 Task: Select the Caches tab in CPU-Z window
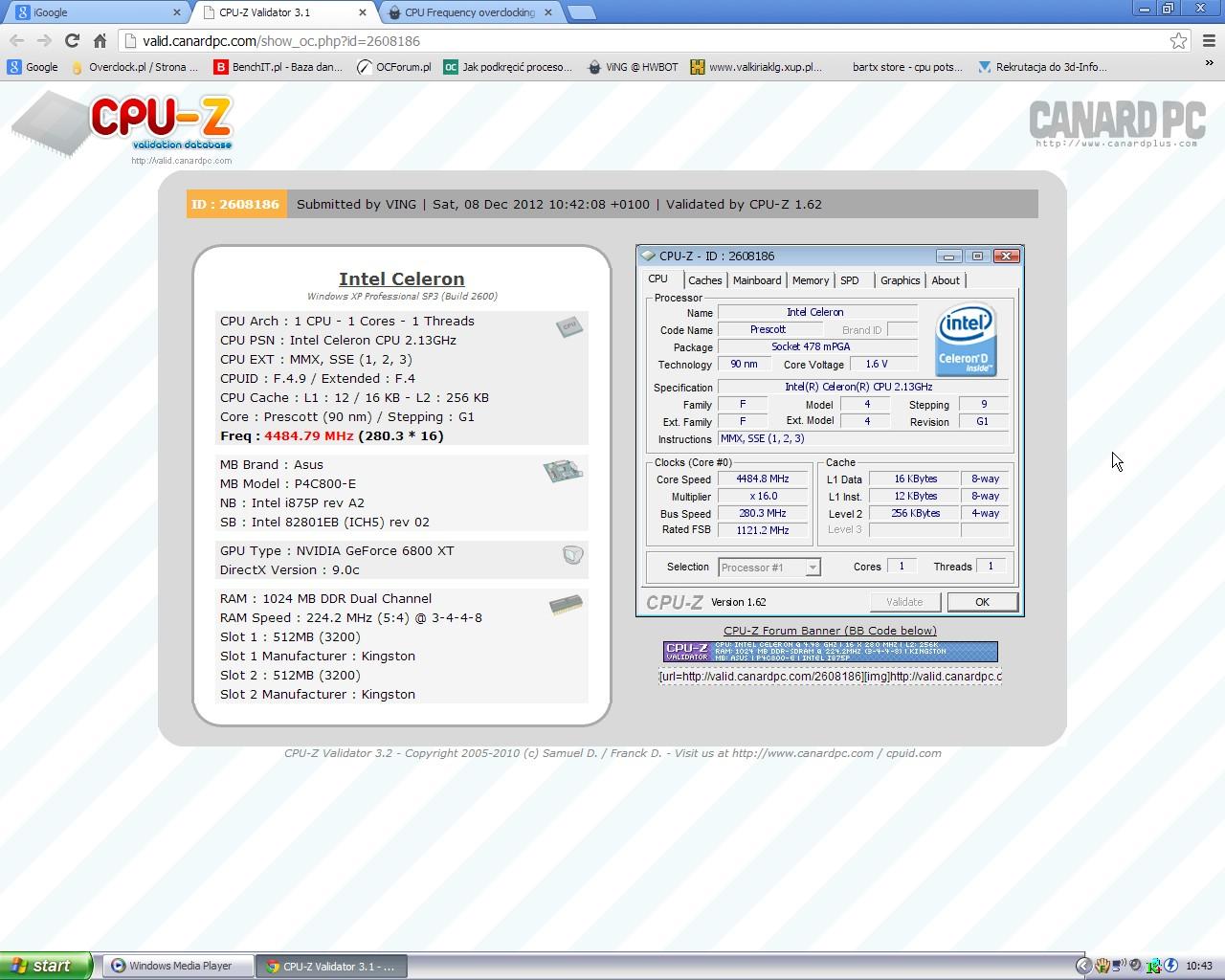pyautogui.click(x=705, y=280)
